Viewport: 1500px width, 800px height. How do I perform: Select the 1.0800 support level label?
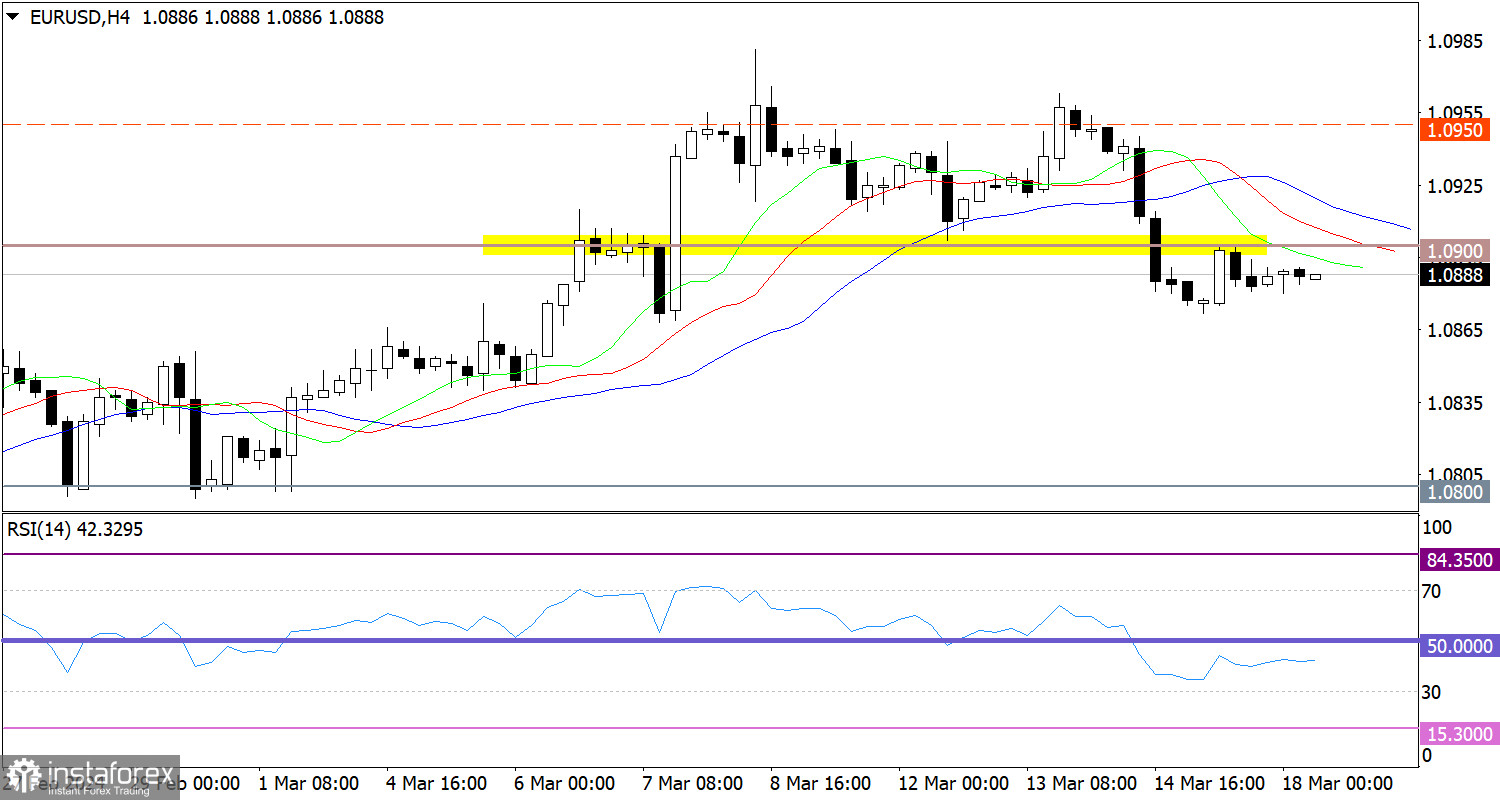coord(1457,491)
